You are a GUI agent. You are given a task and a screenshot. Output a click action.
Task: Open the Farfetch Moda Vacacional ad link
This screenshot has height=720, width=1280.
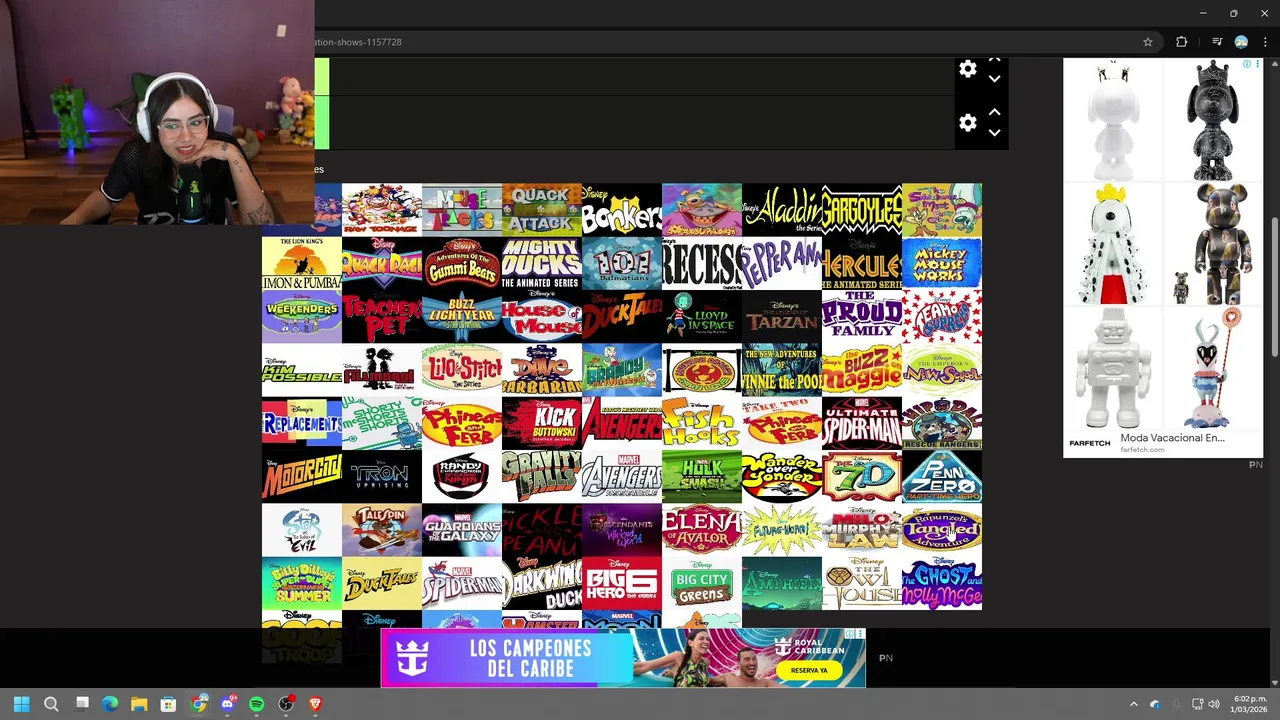tap(1172, 438)
